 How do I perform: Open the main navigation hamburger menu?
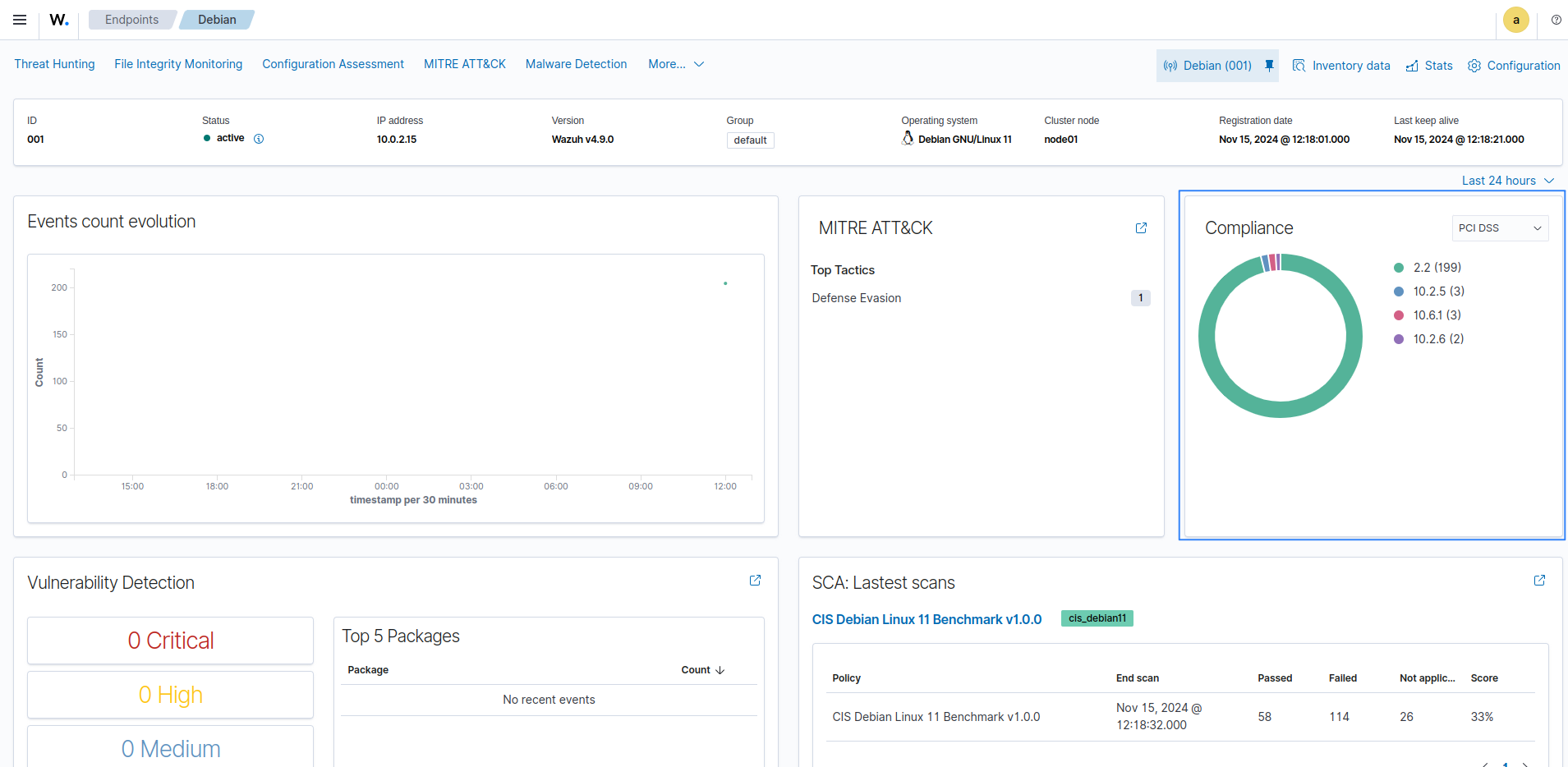(19, 20)
